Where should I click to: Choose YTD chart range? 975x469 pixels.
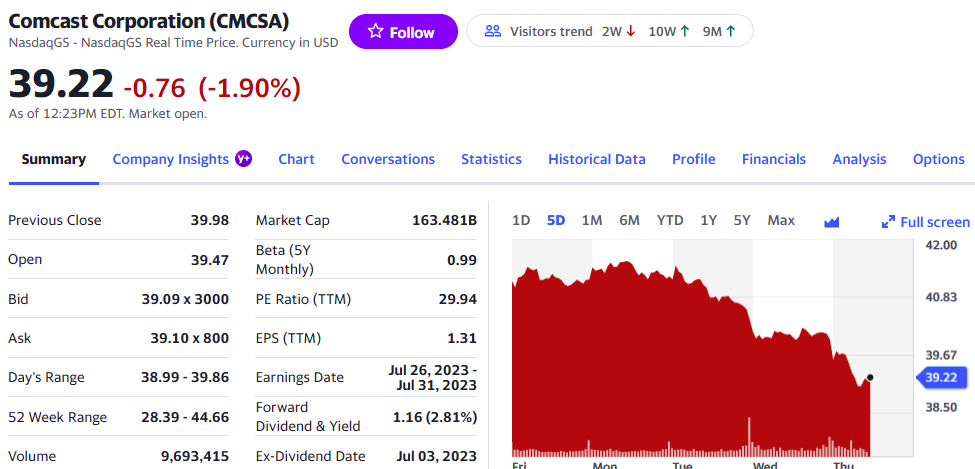click(670, 220)
